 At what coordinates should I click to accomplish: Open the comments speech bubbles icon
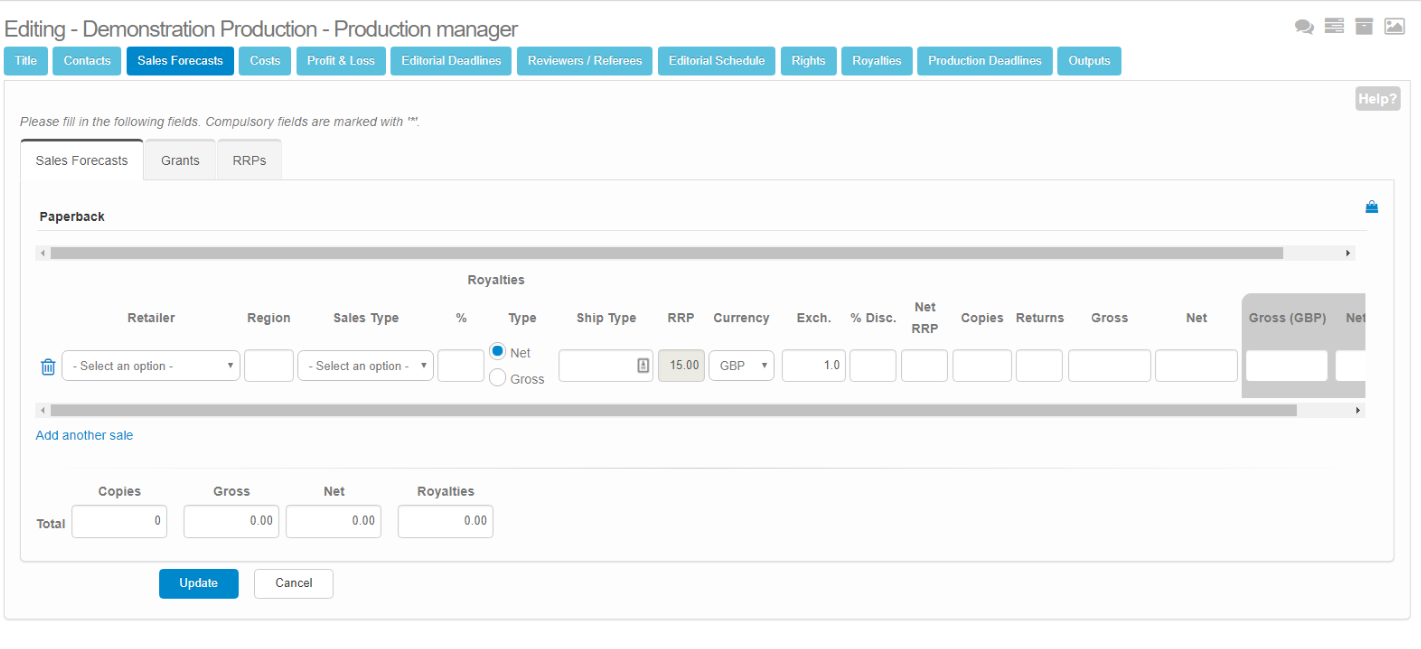(x=1304, y=27)
